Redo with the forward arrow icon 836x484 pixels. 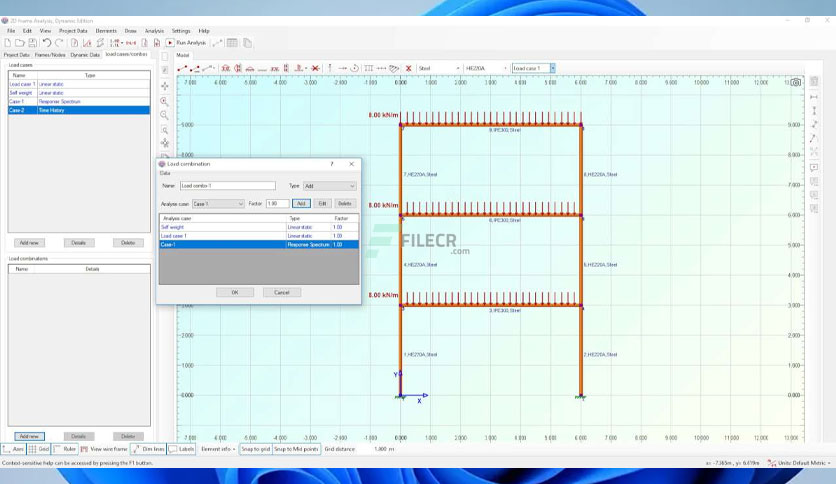click(59, 43)
